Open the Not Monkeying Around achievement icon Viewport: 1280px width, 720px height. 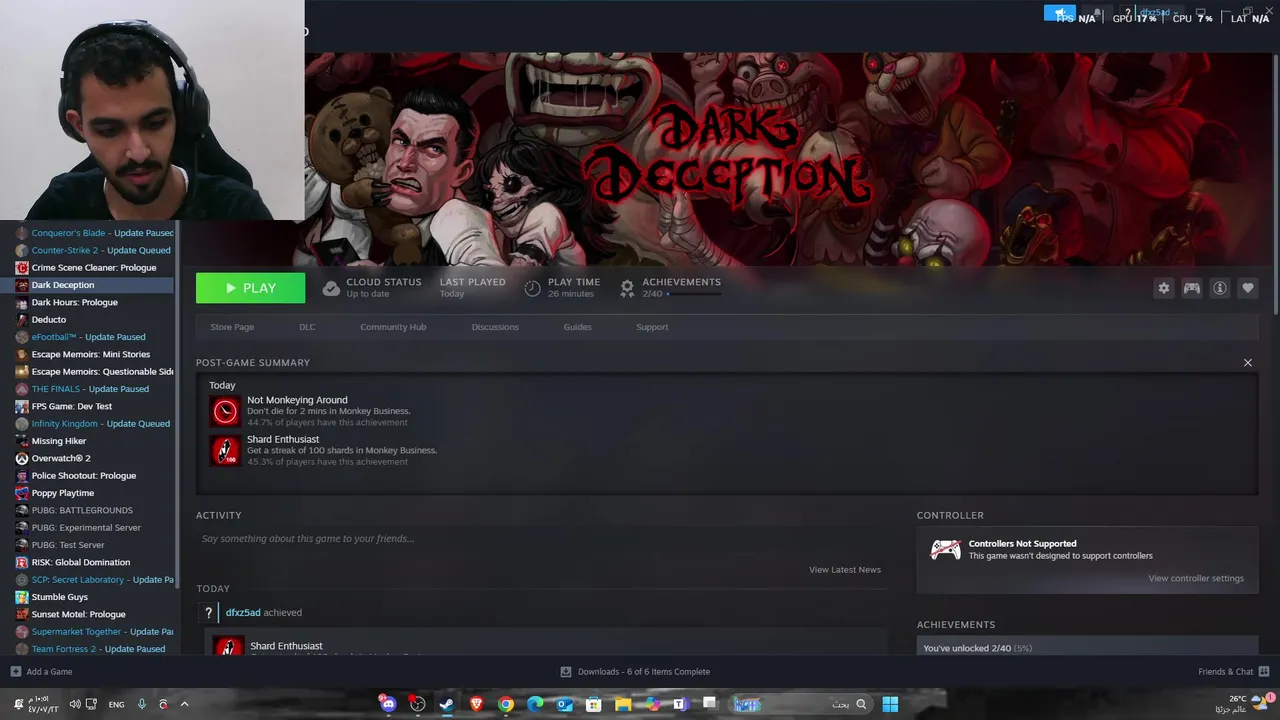click(225, 411)
